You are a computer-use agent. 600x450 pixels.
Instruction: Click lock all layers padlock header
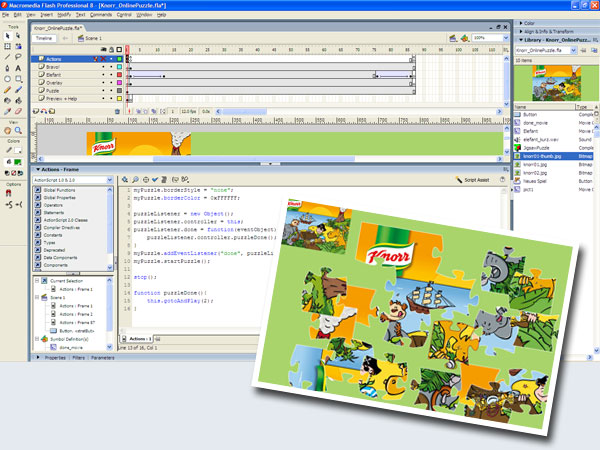[111, 50]
